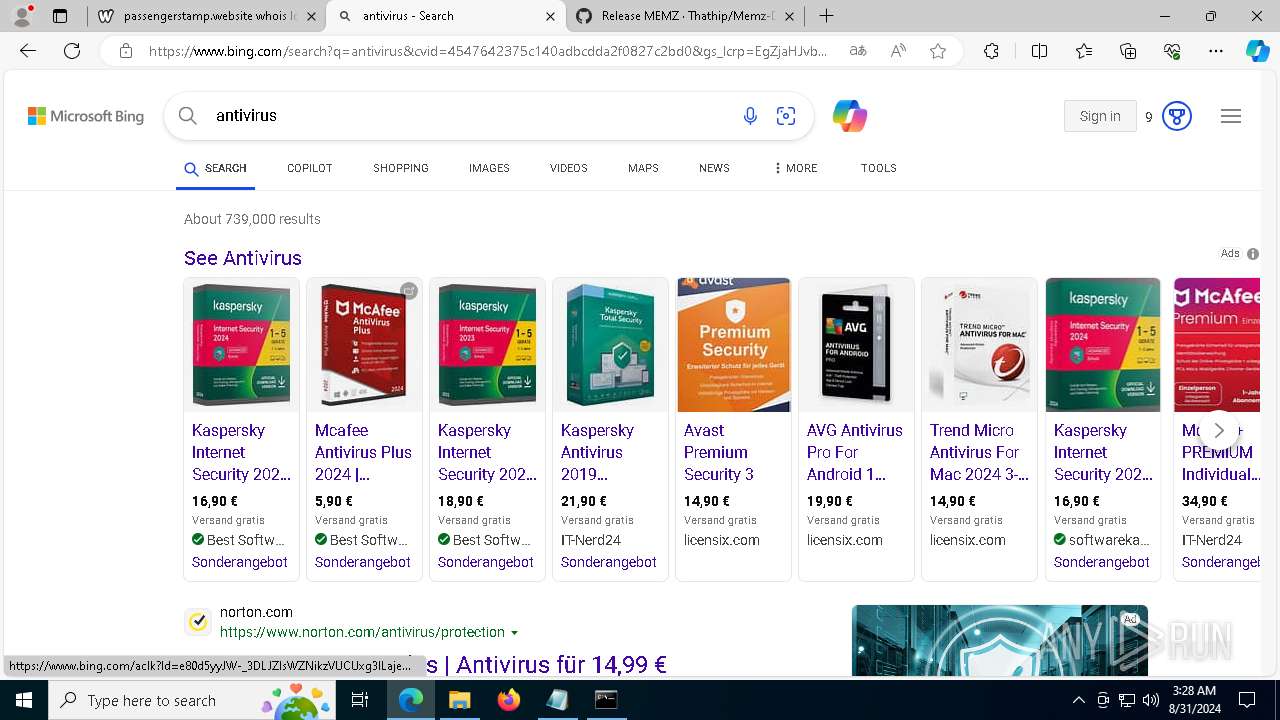1280x720 pixels.
Task: Open AVG Antivirus for Android product image
Action: tap(857, 345)
